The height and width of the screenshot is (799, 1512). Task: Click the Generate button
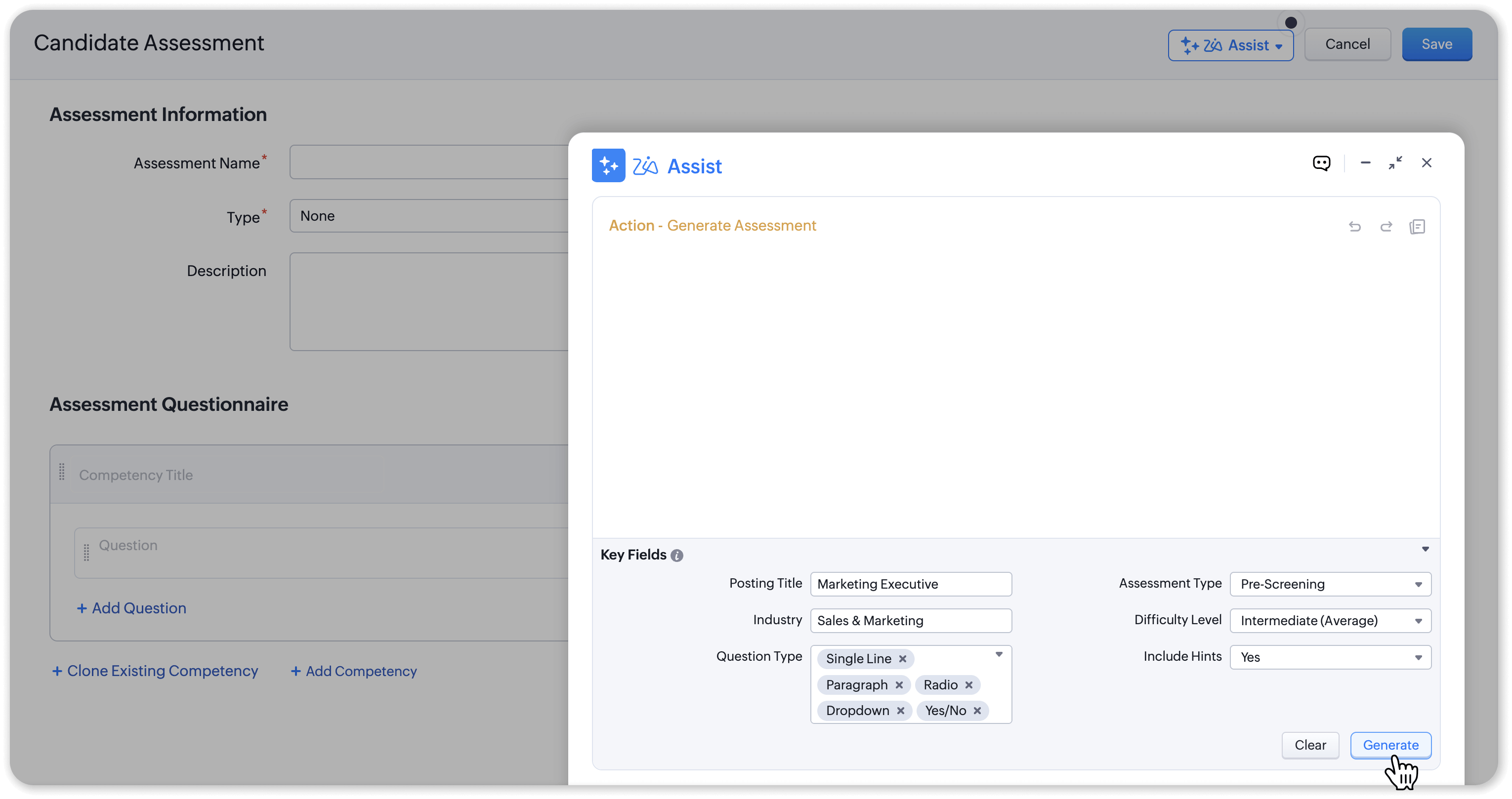click(1390, 745)
